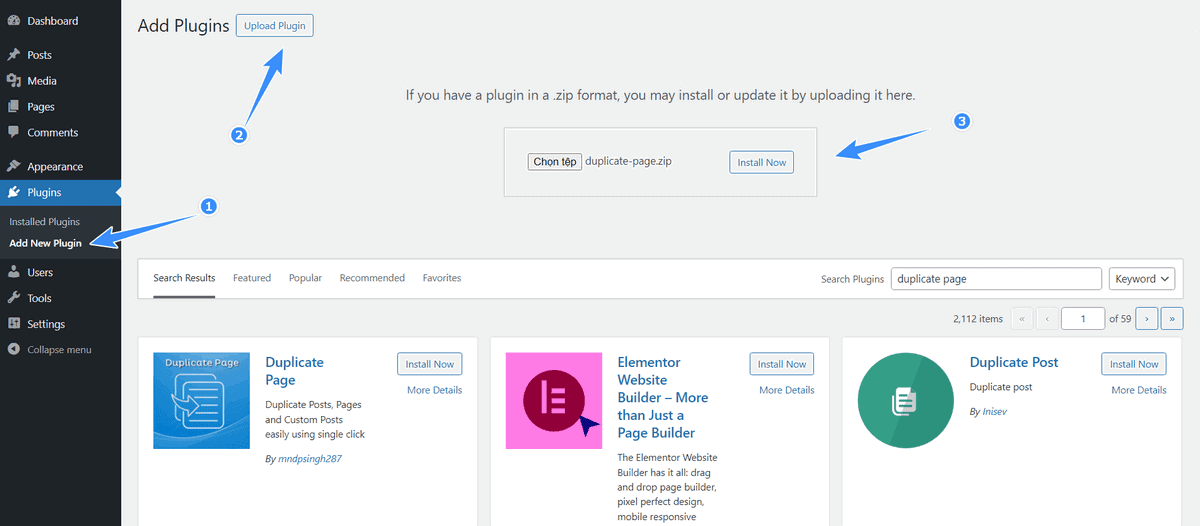
Task: Open Duplicate Post title link
Action: 1014,362
